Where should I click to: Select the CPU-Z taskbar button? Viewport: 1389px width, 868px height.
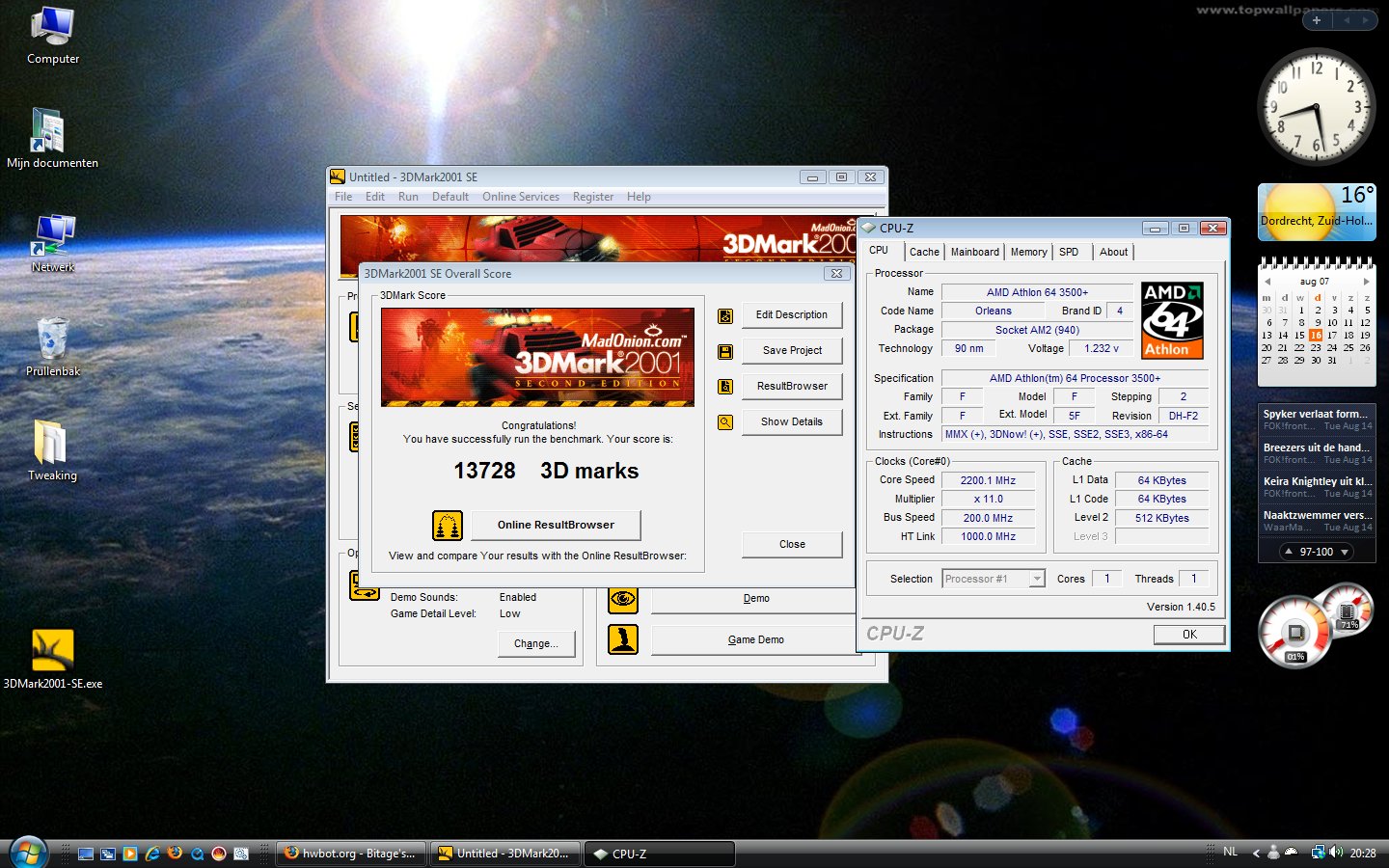(x=660, y=854)
